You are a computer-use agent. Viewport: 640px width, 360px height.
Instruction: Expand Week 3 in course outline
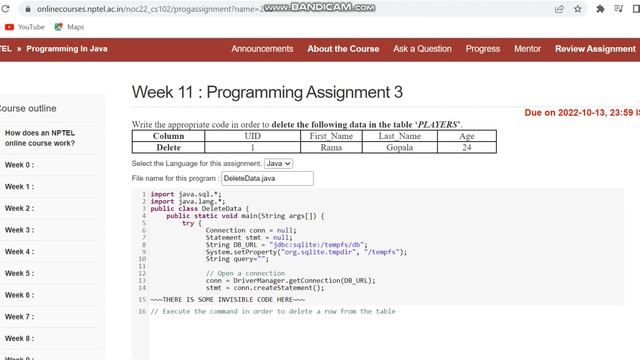coord(20,230)
